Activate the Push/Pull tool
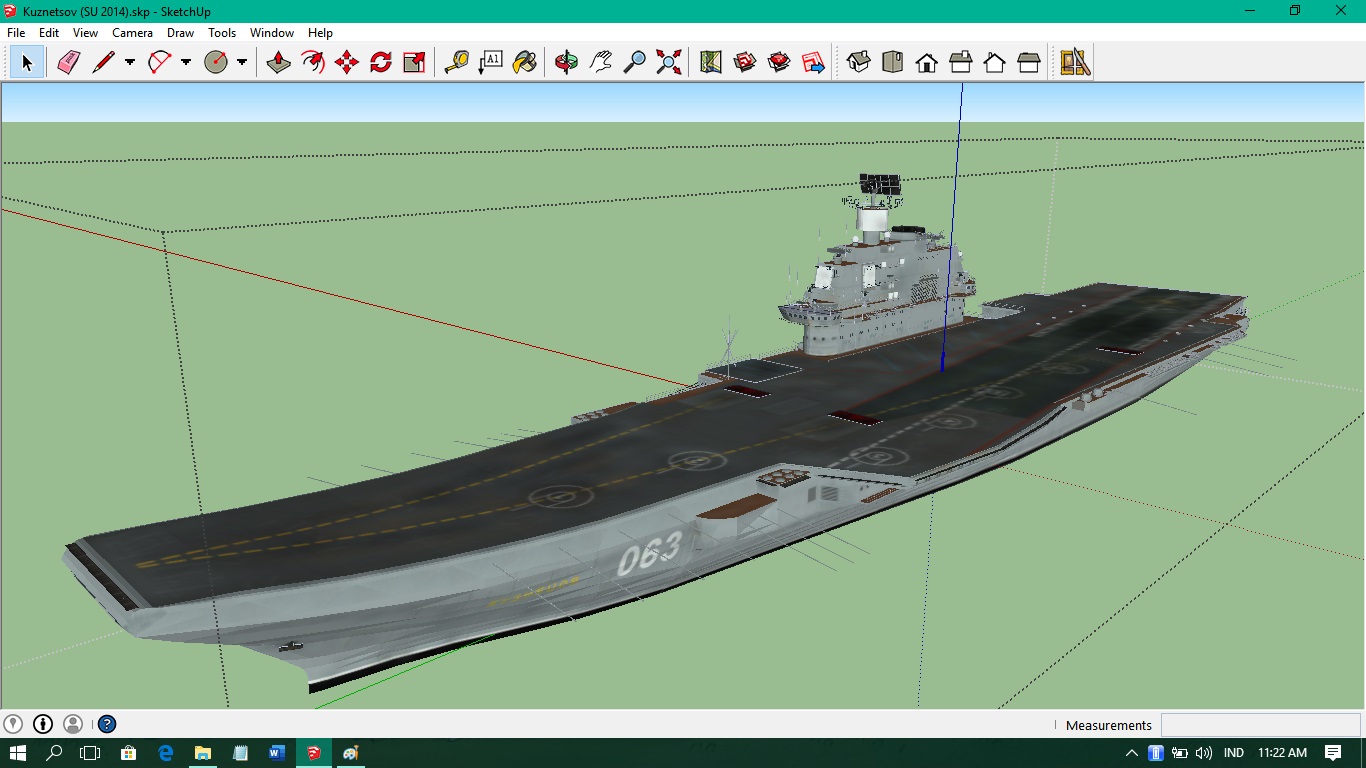Image resolution: width=1366 pixels, height=768 pixels. (279, 62)
